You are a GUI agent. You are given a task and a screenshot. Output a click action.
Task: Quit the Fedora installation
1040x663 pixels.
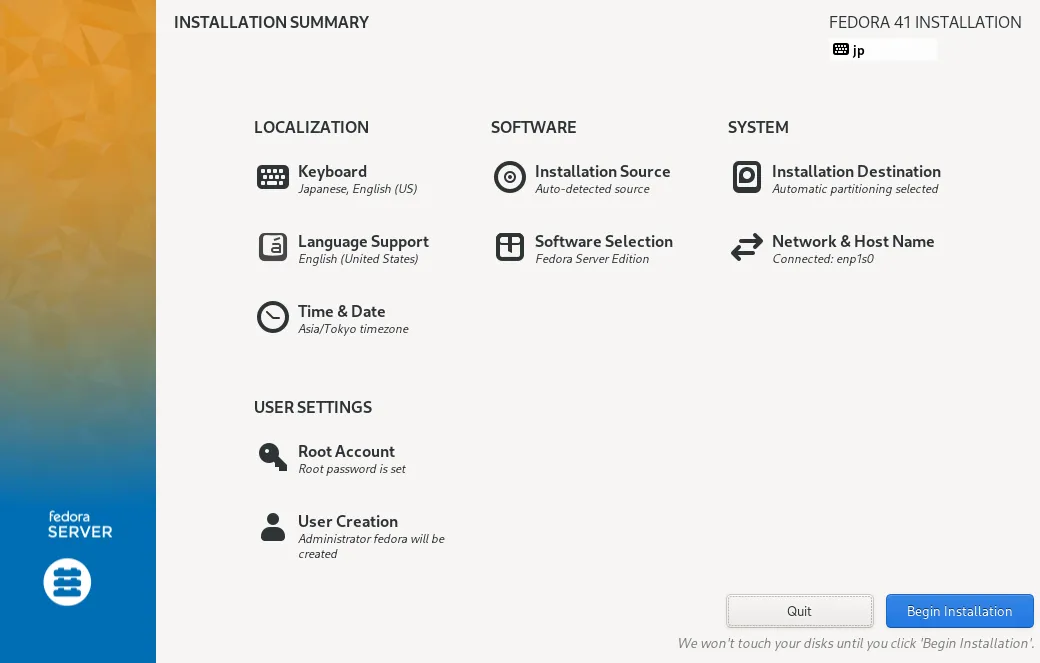coord(799,611)
